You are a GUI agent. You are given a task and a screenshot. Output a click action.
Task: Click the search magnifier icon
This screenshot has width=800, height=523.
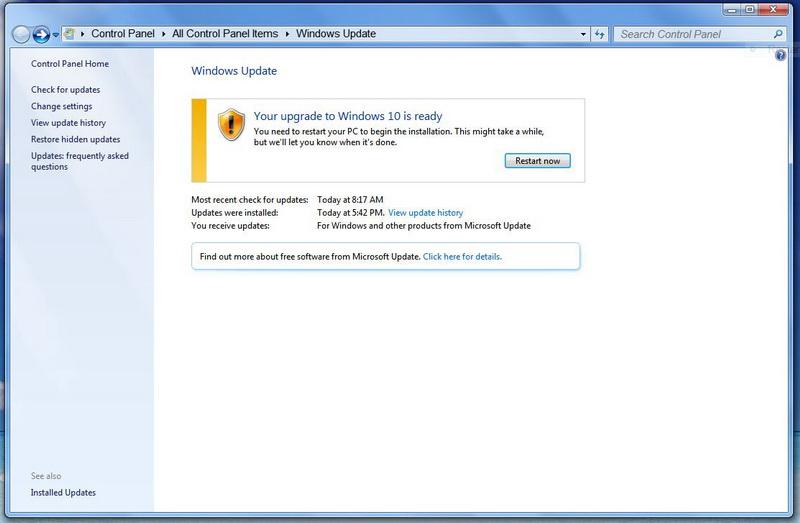pyautogui.click(x=778, y=34)
